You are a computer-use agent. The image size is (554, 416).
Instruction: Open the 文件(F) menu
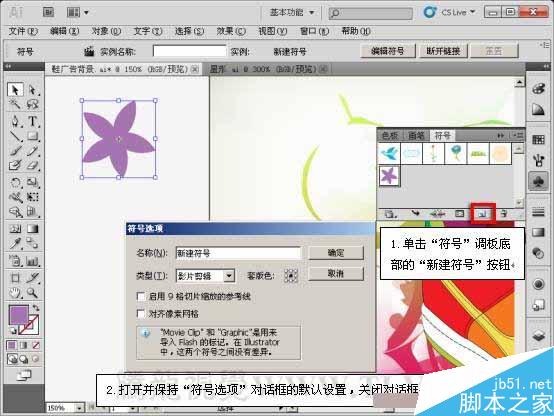pos(23,31)
